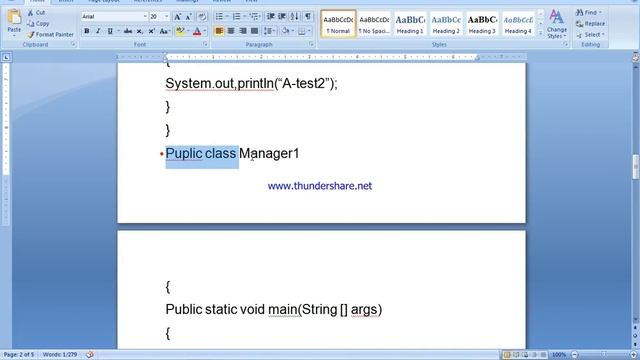Open the Shading paint bucket

click(285, 31)
